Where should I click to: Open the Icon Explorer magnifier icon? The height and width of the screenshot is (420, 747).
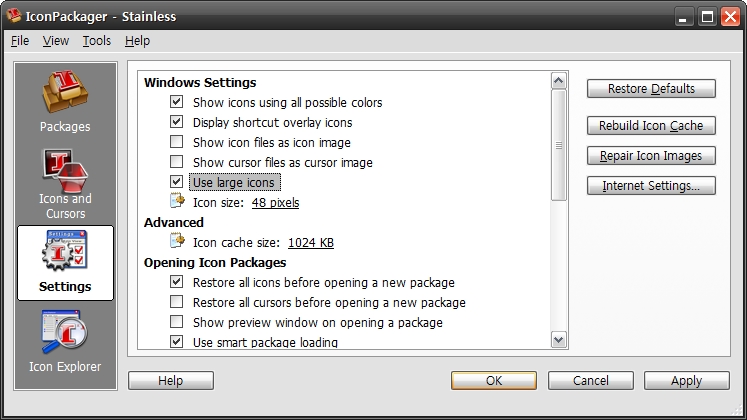tap(65, 332)
